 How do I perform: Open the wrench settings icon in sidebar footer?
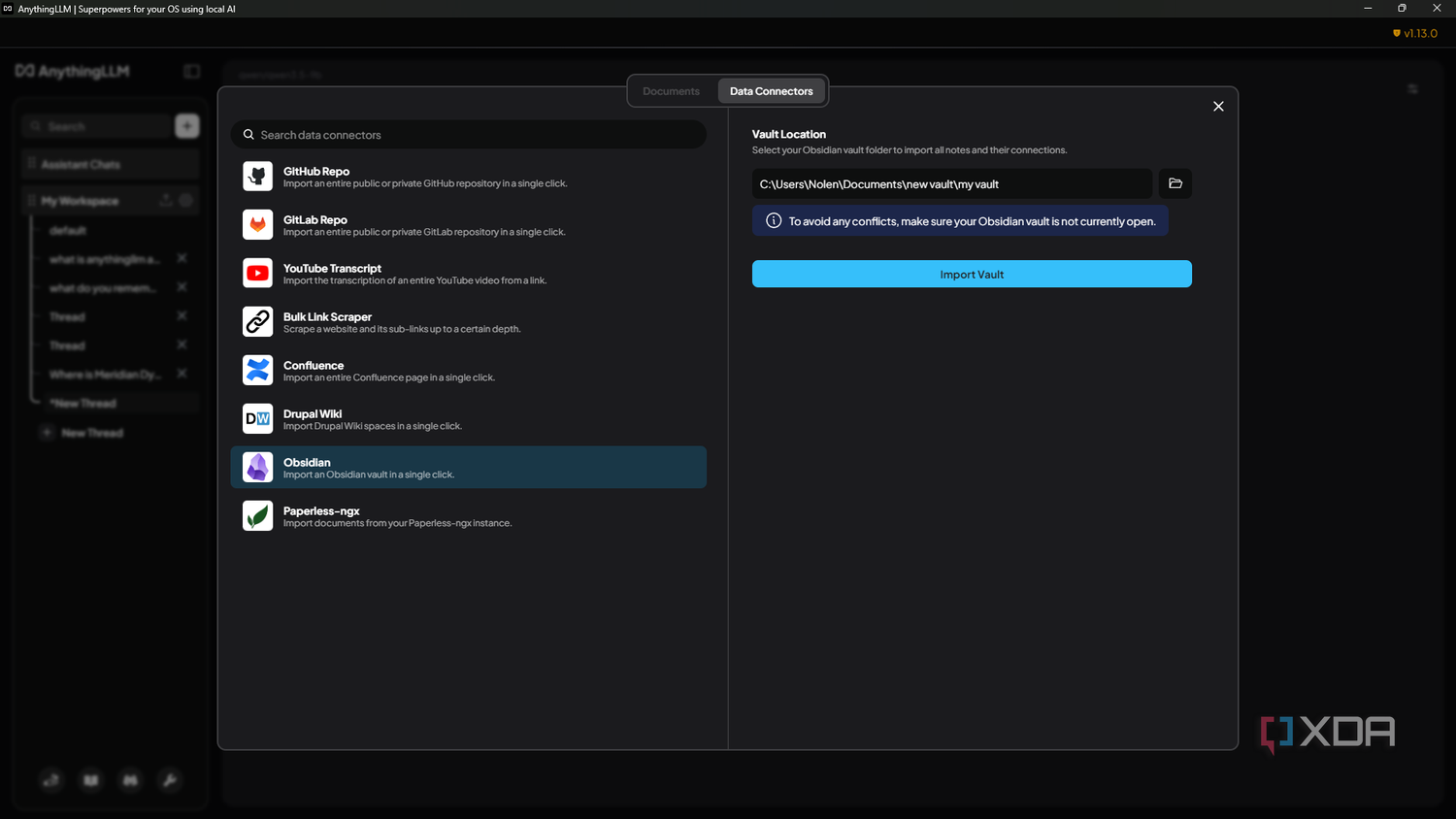tap(170, 780)
